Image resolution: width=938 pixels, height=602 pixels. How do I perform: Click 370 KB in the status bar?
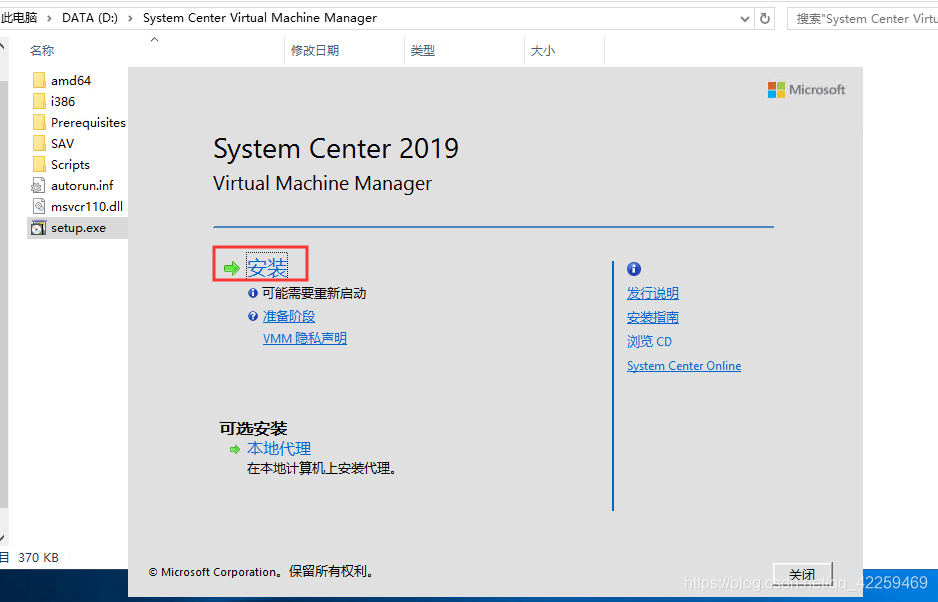(x=38, y=558)
